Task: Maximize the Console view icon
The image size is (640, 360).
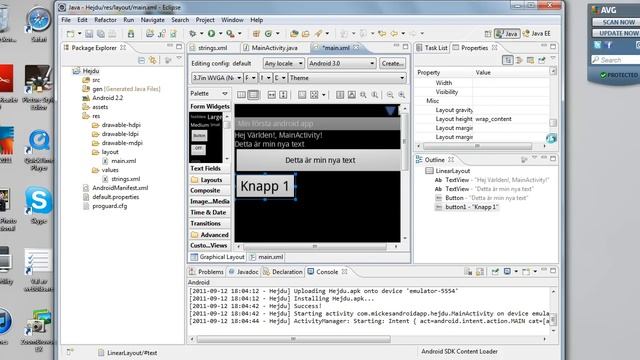Action: (553, 271)
